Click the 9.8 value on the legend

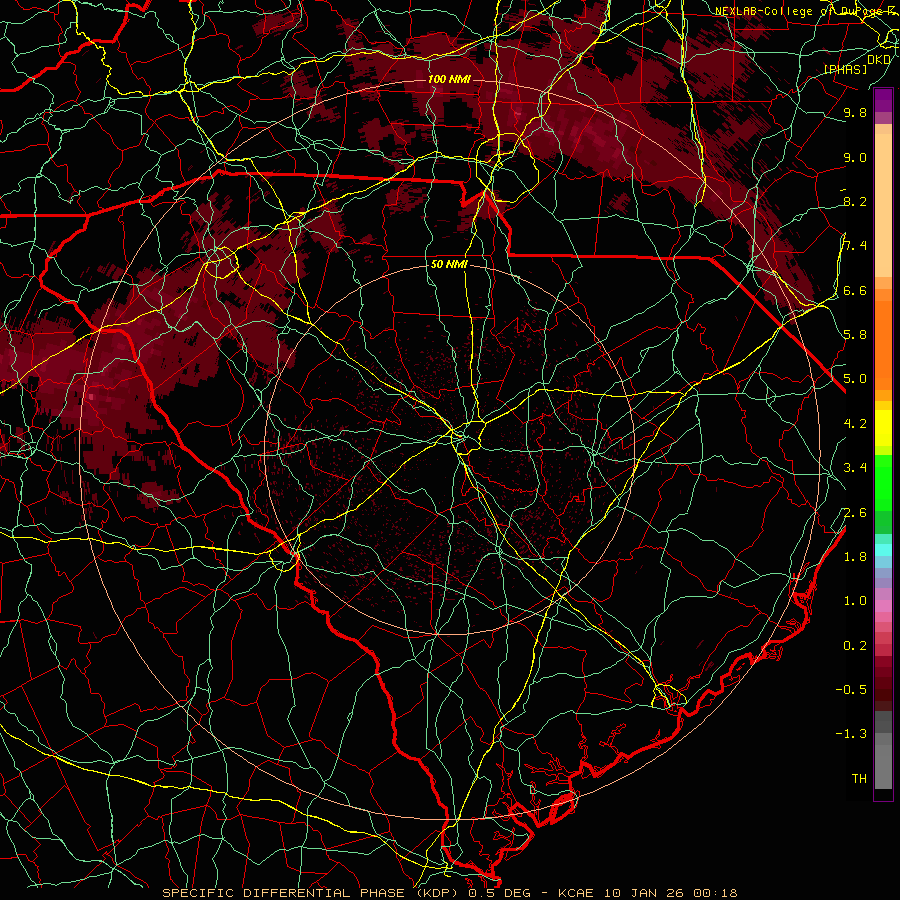(855, 112)
